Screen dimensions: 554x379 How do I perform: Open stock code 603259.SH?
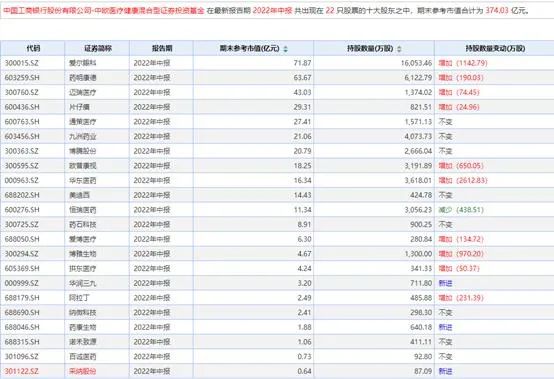click(x=22, y=78)
